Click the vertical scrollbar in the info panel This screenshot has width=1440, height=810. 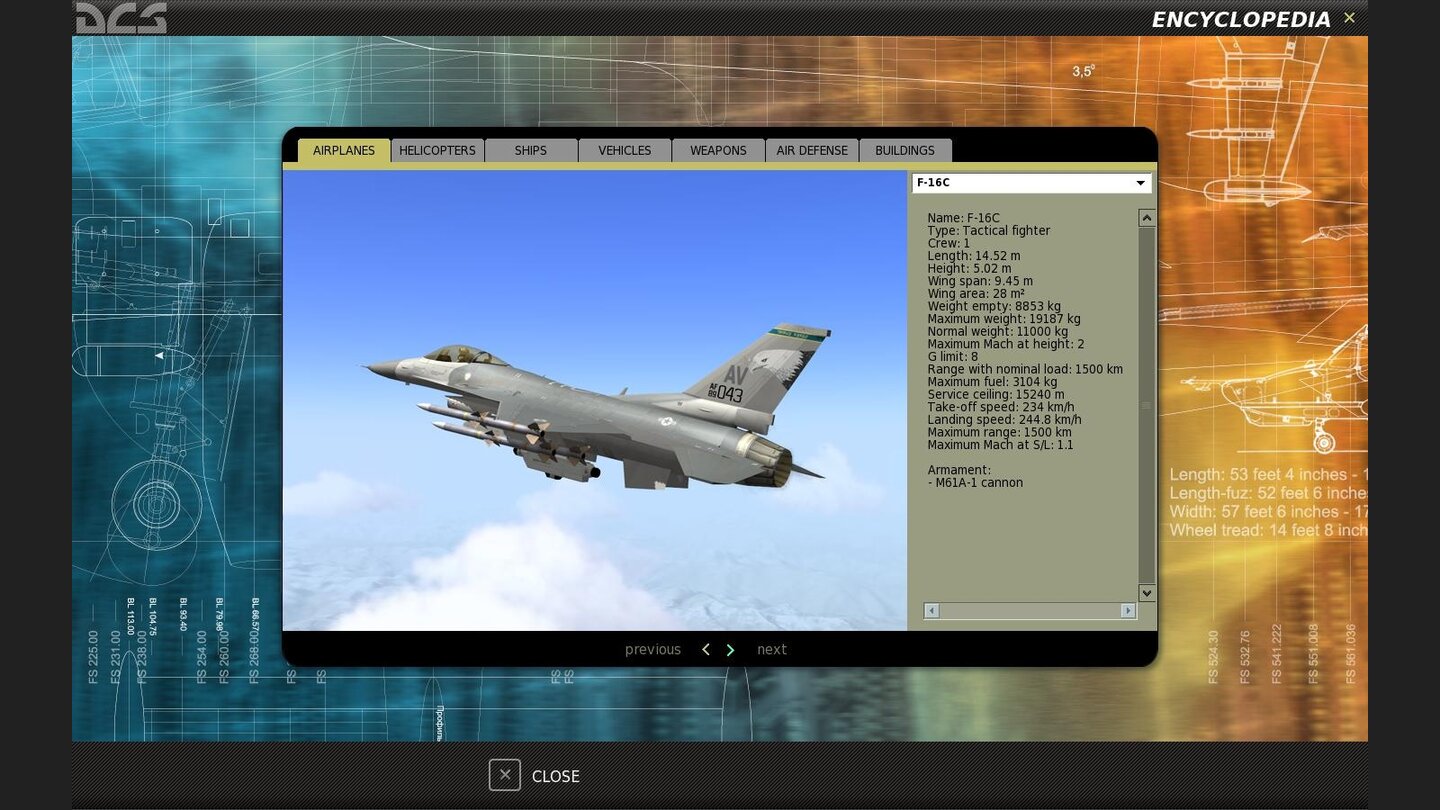pyautogui.click(x=1147, y=405)
